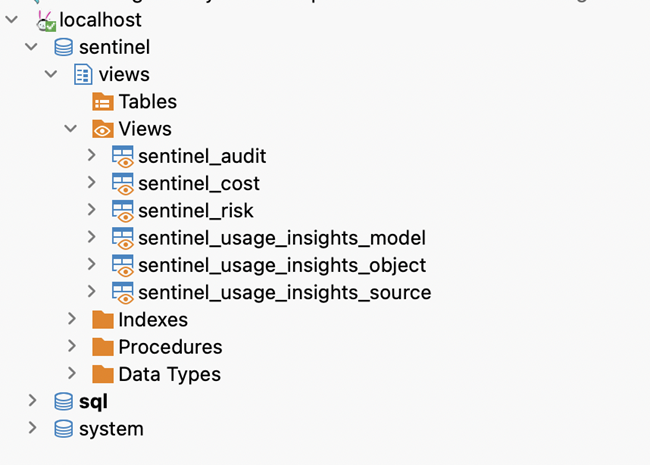Collapse the Views folder chevron
650x465 pixels.
pos(71,129)
